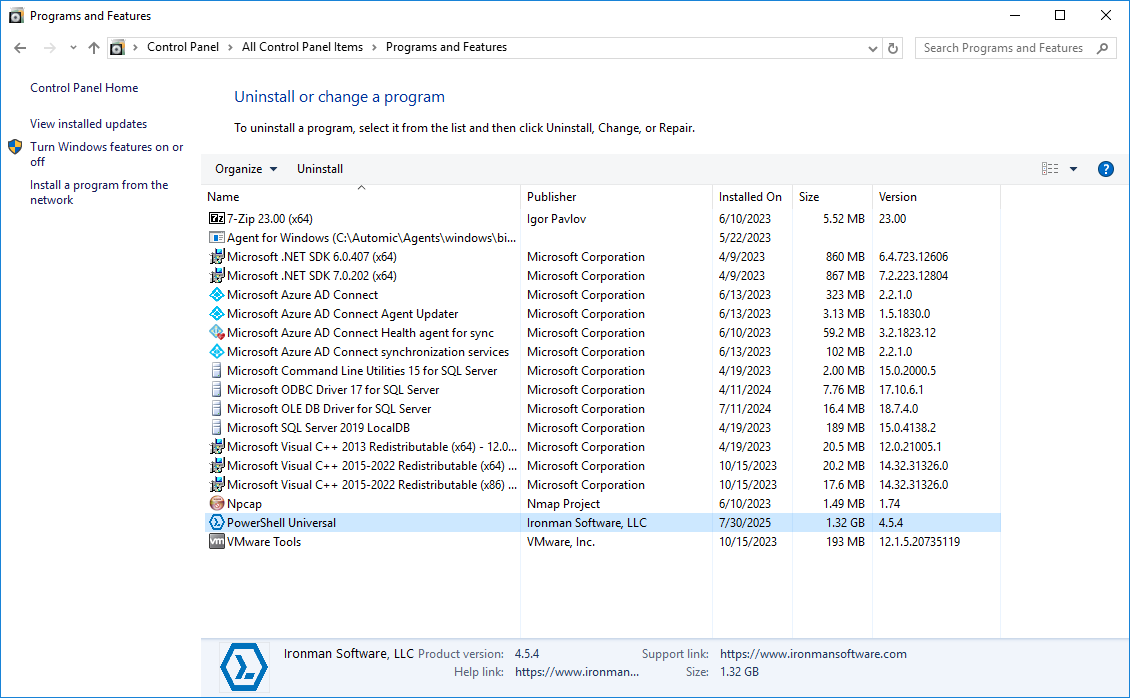
Task: Click version 12.1.5.20735119 cell
Action: [x=920, y=542]
